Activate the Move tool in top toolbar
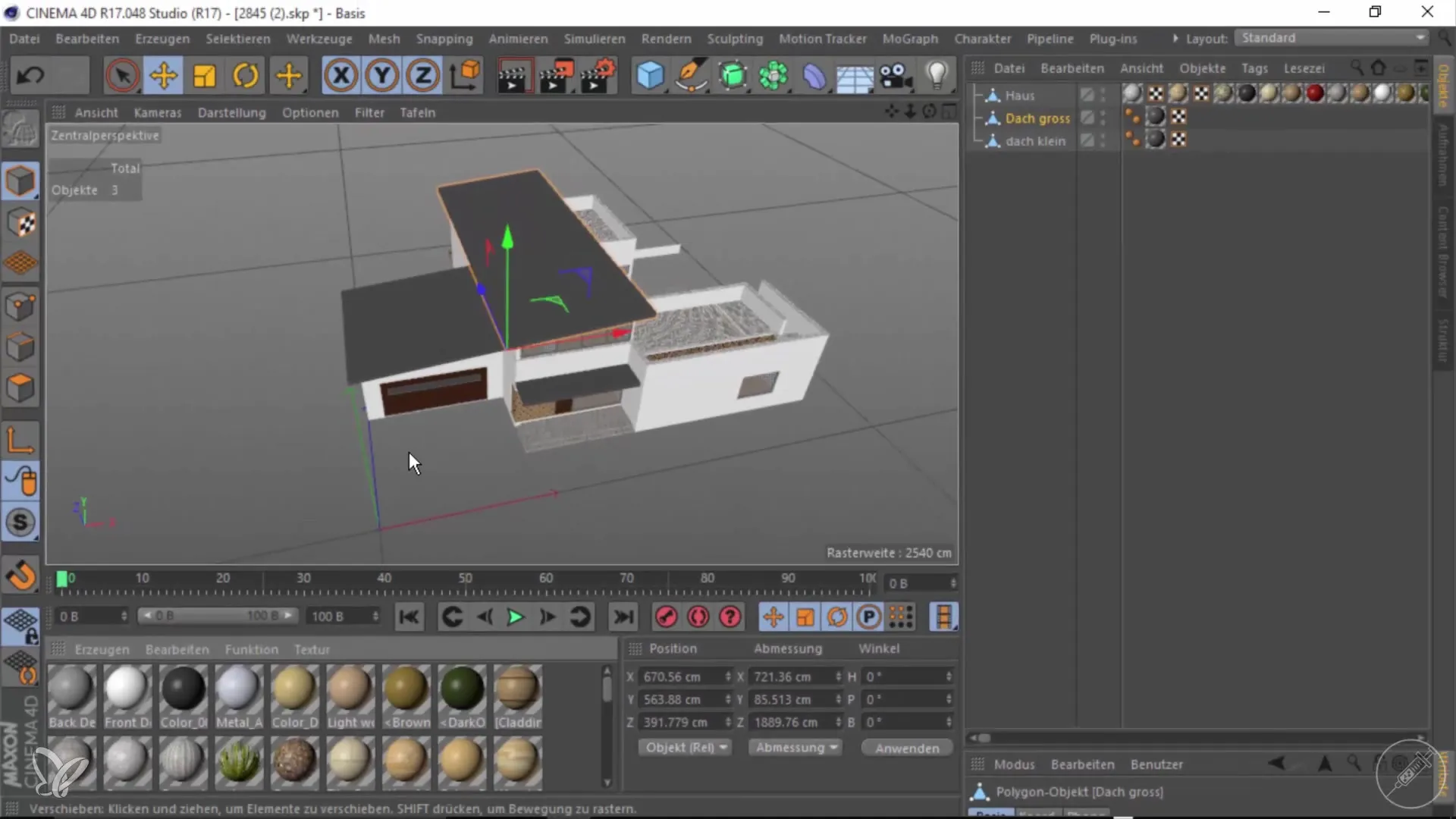This screenshot has width=1456, height=819. 163,76
